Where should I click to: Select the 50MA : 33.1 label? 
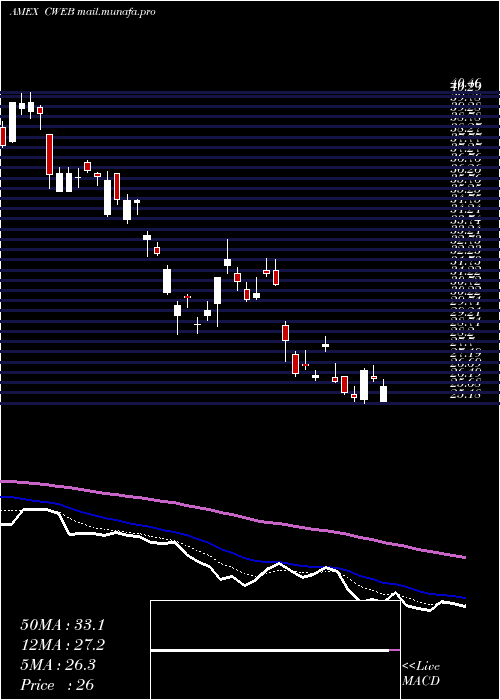coord(62,625)
